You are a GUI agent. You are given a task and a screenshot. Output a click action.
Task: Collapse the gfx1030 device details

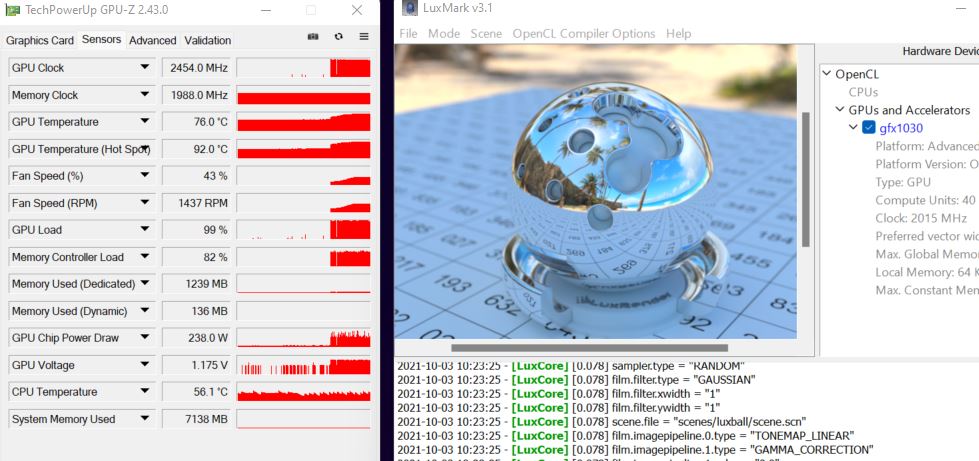pyautogui.click(x=853, y=128)
